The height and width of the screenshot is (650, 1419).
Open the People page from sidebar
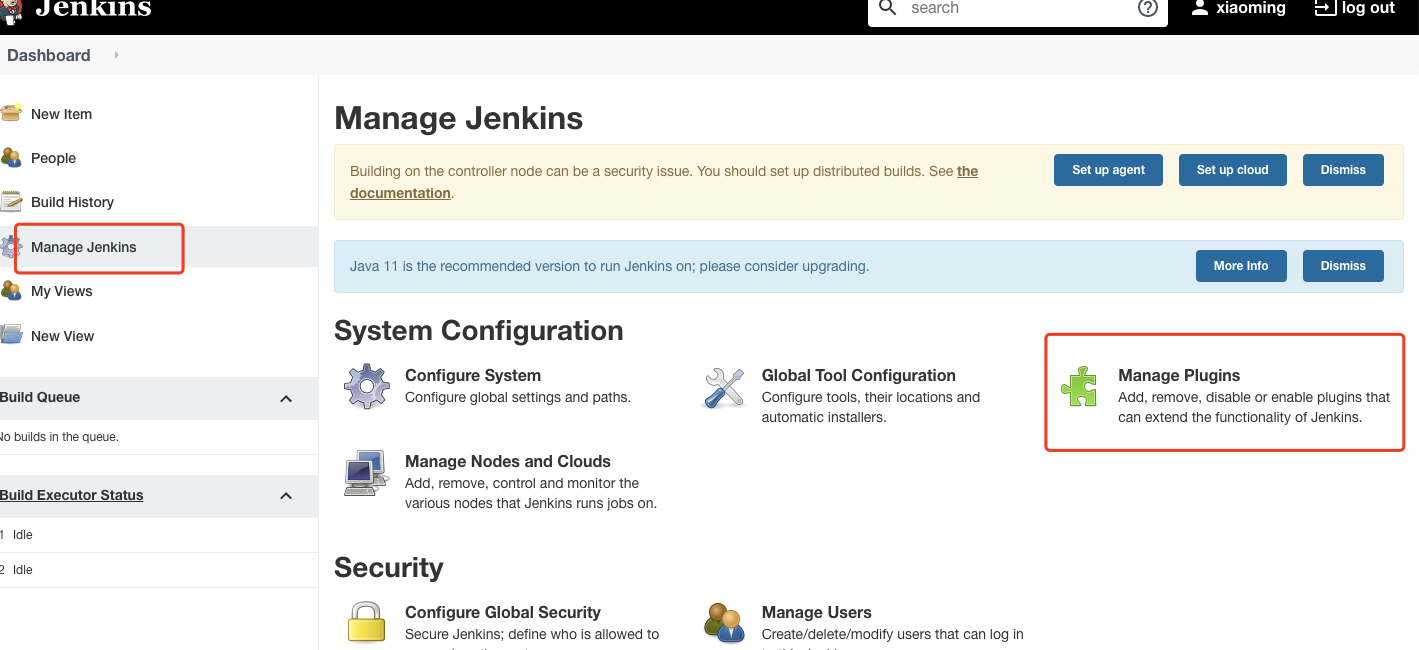pyautogui.click(x=53, y=157)
